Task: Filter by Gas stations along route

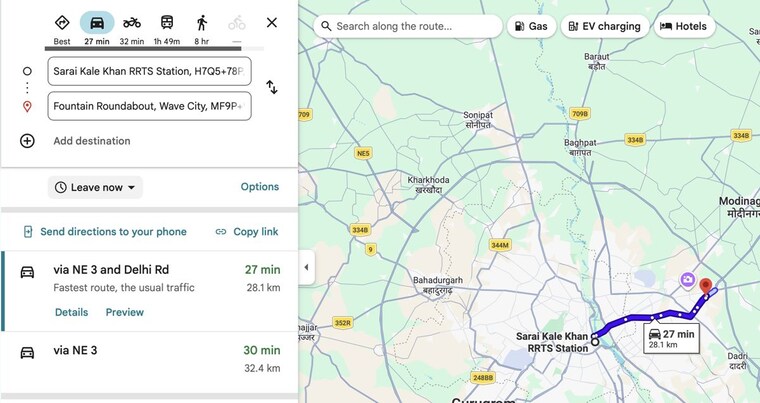Action: pyautogui.click(x=531, y=26)
